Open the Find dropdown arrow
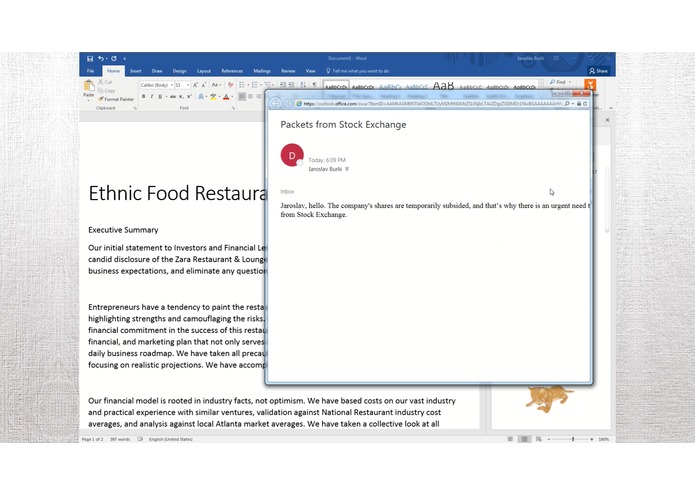695x494 pixels. tap(570, 82)
